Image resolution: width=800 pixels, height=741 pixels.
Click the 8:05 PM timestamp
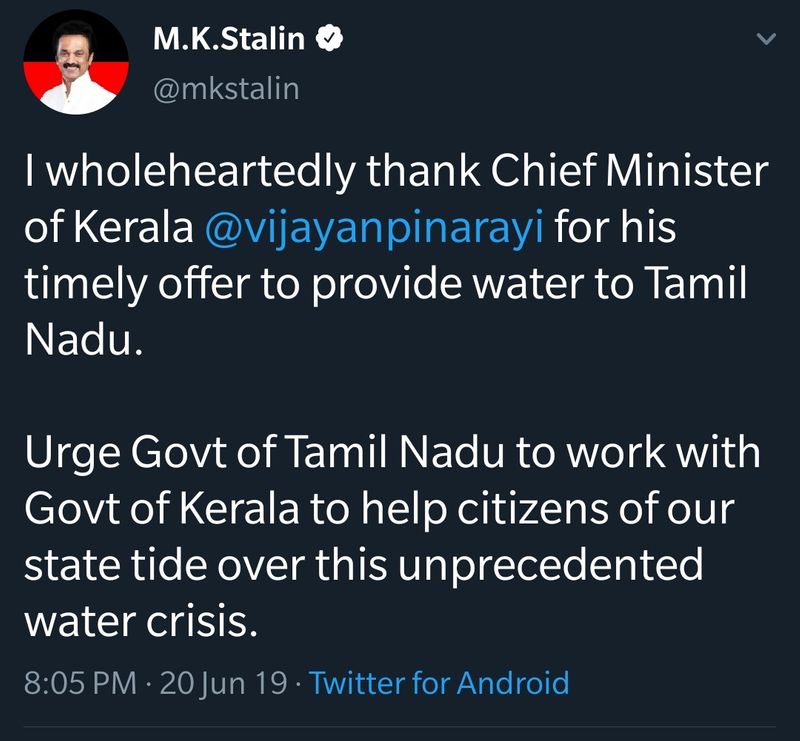[x=80, y=683]
